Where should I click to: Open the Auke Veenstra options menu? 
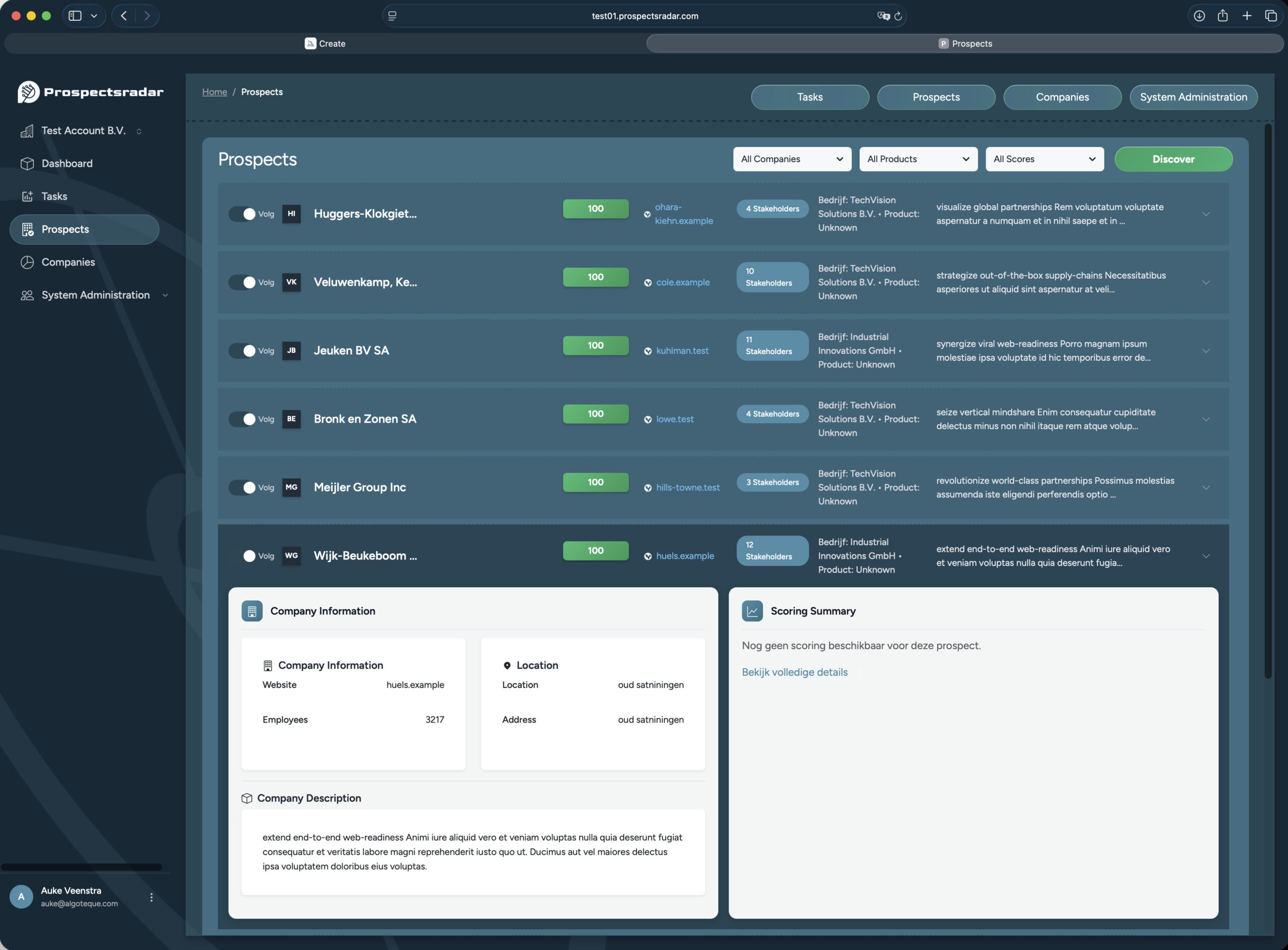pos(151,897)
